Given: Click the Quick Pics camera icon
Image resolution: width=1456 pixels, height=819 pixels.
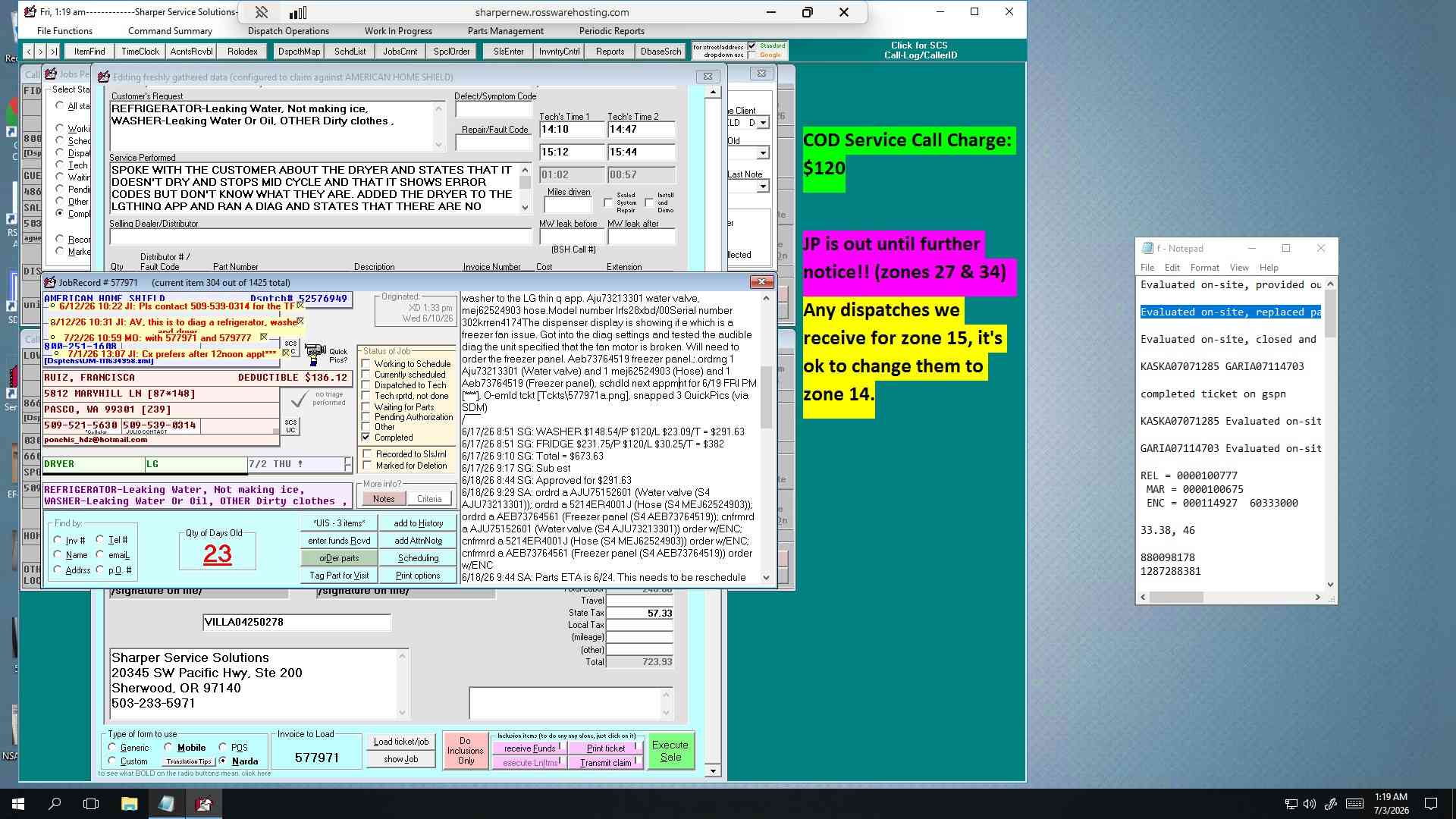Looking at the screenshot, I should click(315, 354).
